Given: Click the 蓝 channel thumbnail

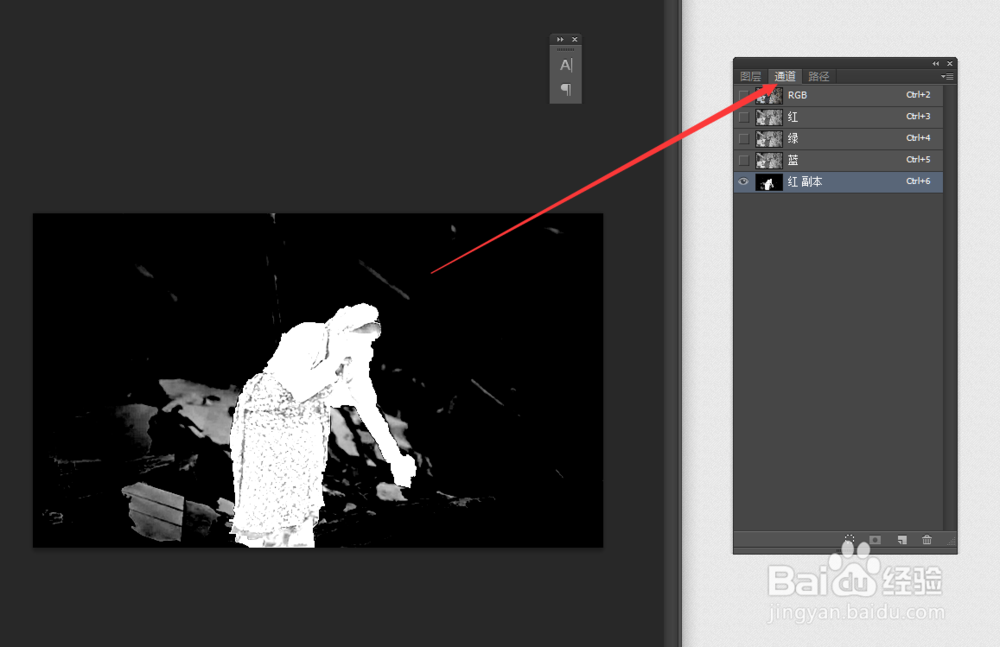Looking at the screenshot, I should 769,161.
